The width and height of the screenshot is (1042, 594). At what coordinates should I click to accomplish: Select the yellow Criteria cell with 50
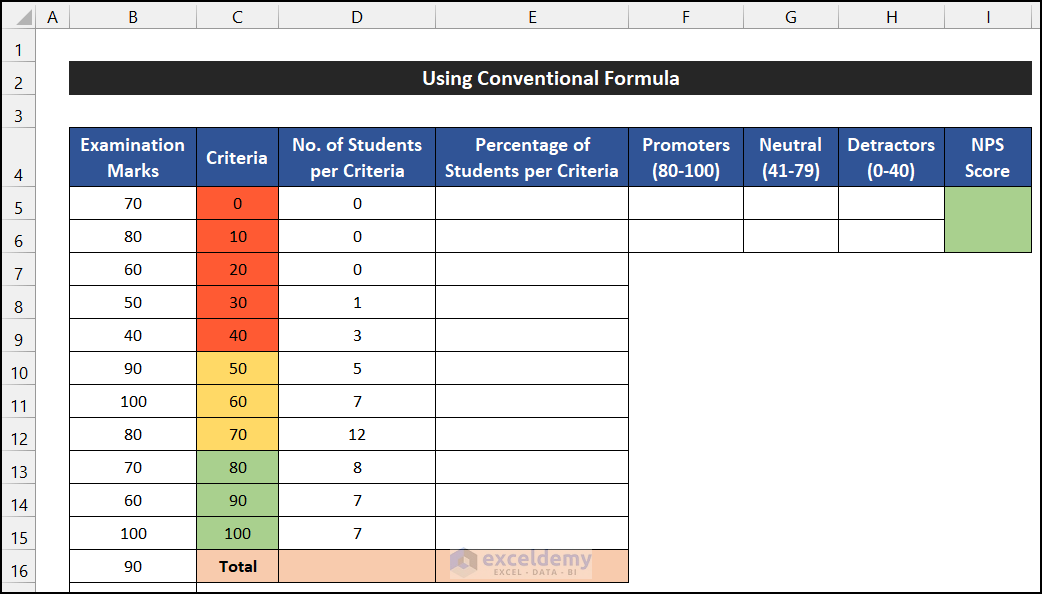(237, 369)
